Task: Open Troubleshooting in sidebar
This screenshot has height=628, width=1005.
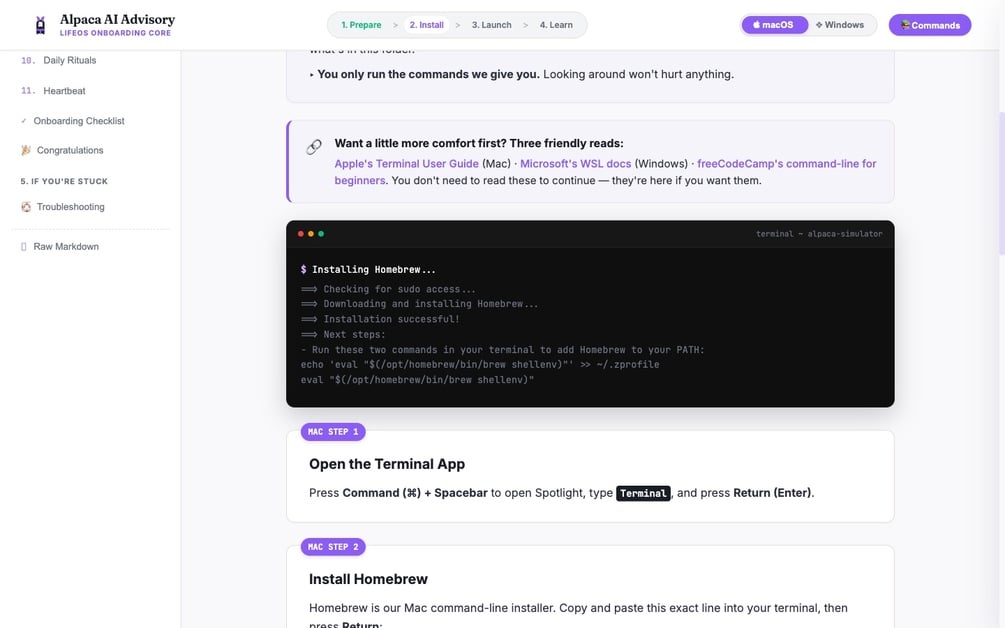Action: tap(71, 207)
